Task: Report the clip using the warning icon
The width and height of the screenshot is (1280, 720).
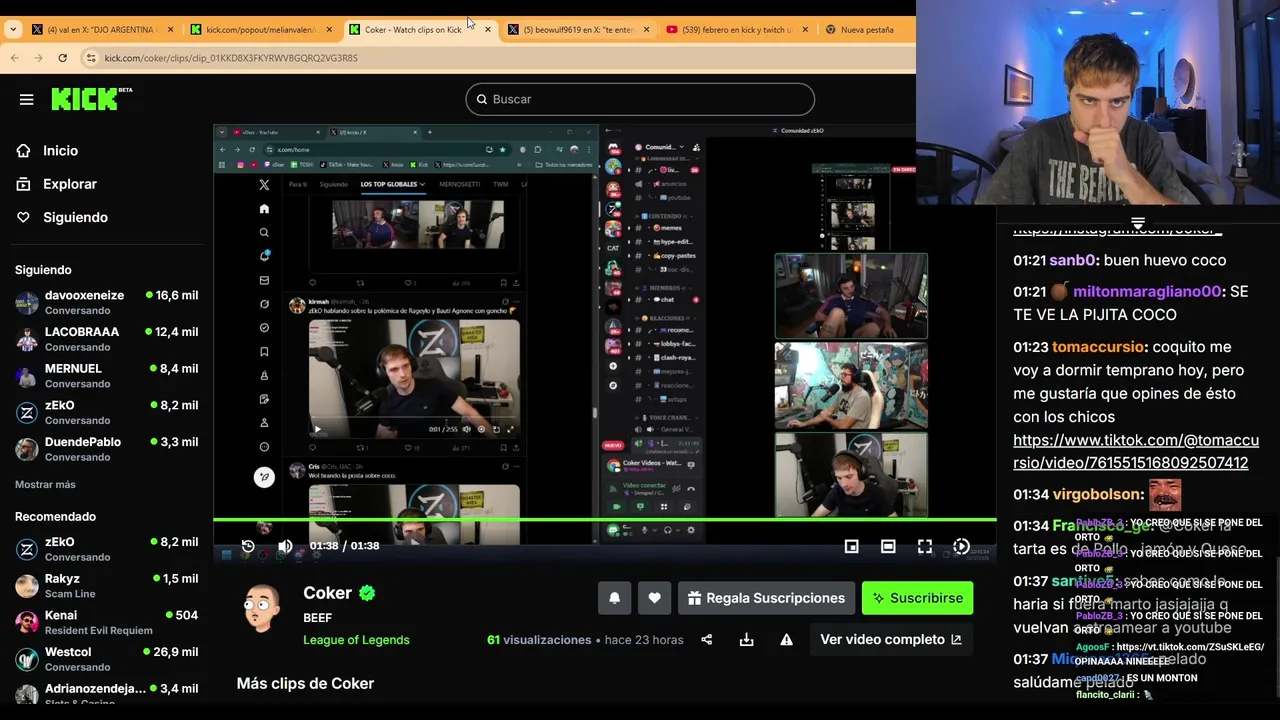Action: (x=786, y=640)
